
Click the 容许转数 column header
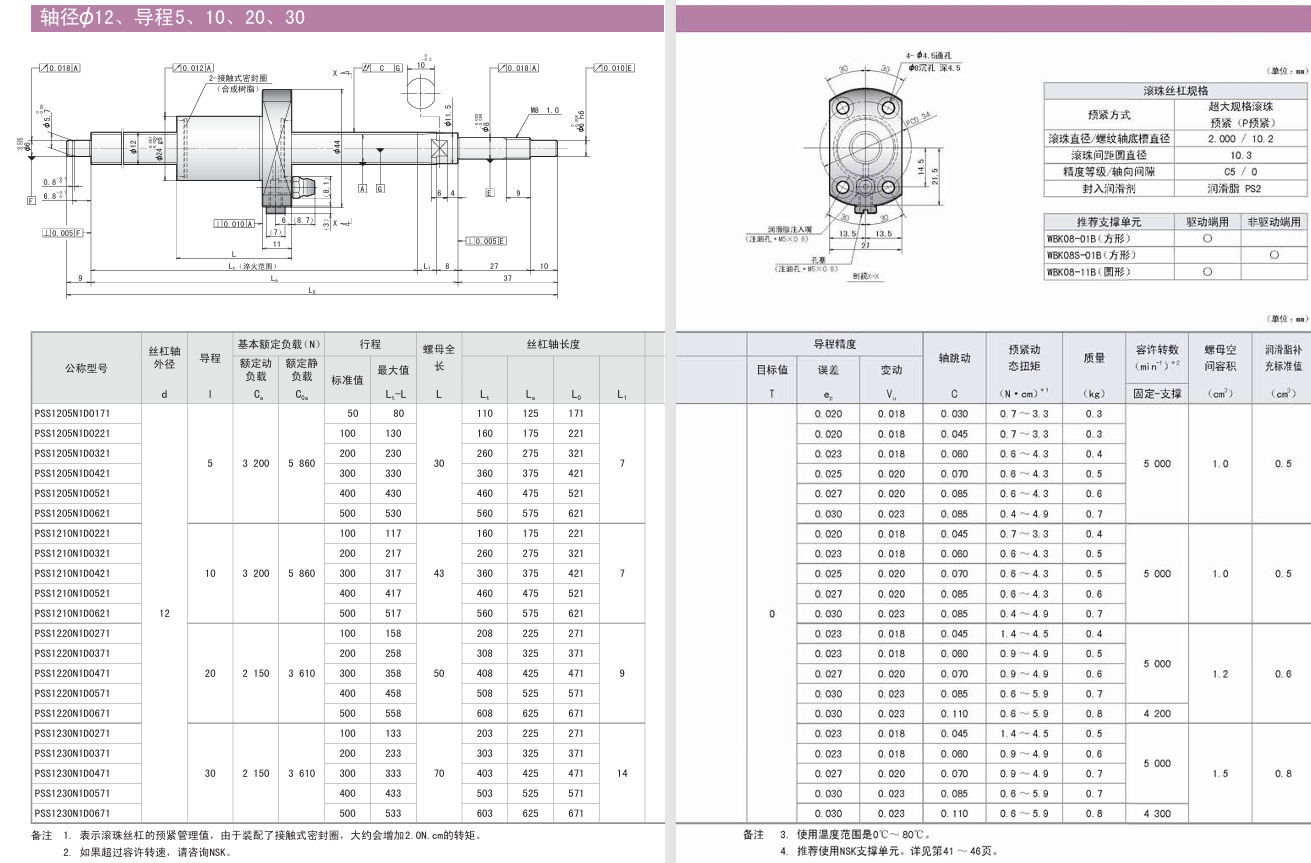[1157, 357]
